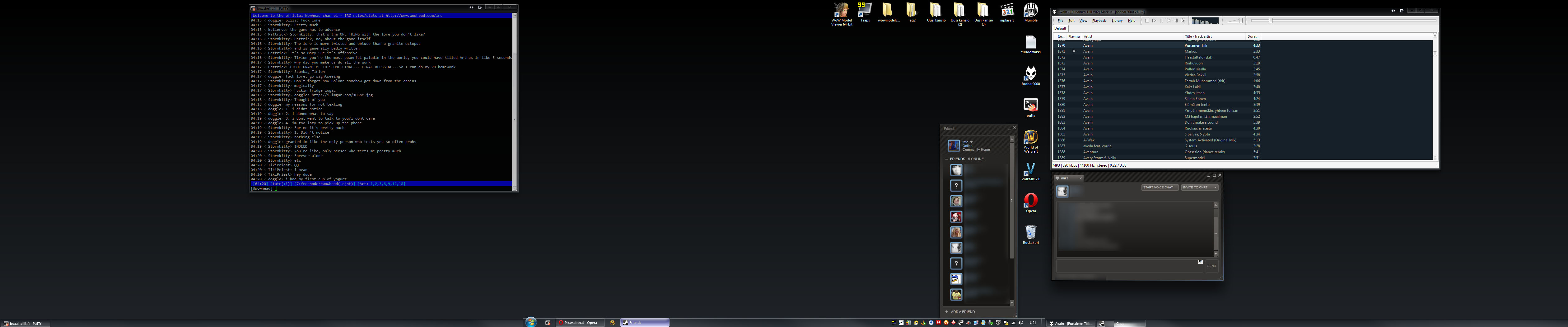Collapse the FRIENDS group in Steam list
The image size is (1568, 327).
[x=946, y=159]
